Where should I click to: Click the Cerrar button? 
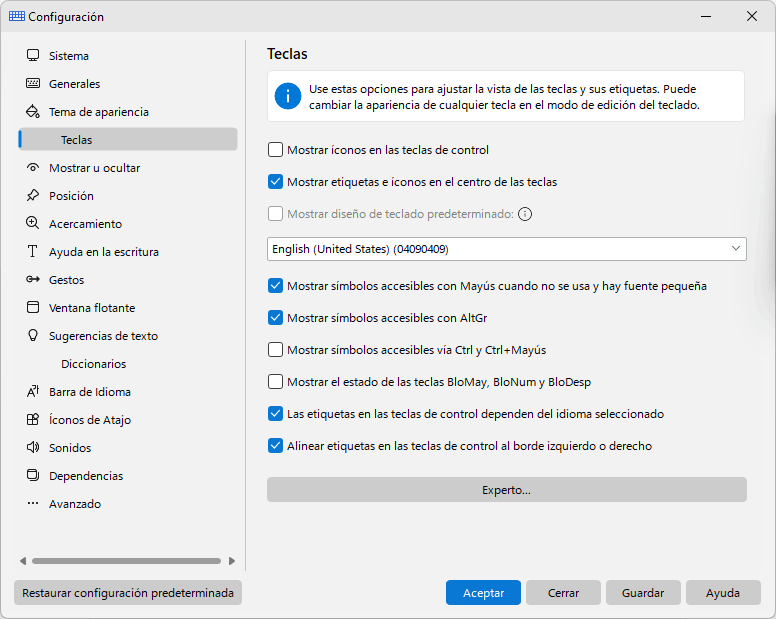(563, 593)
